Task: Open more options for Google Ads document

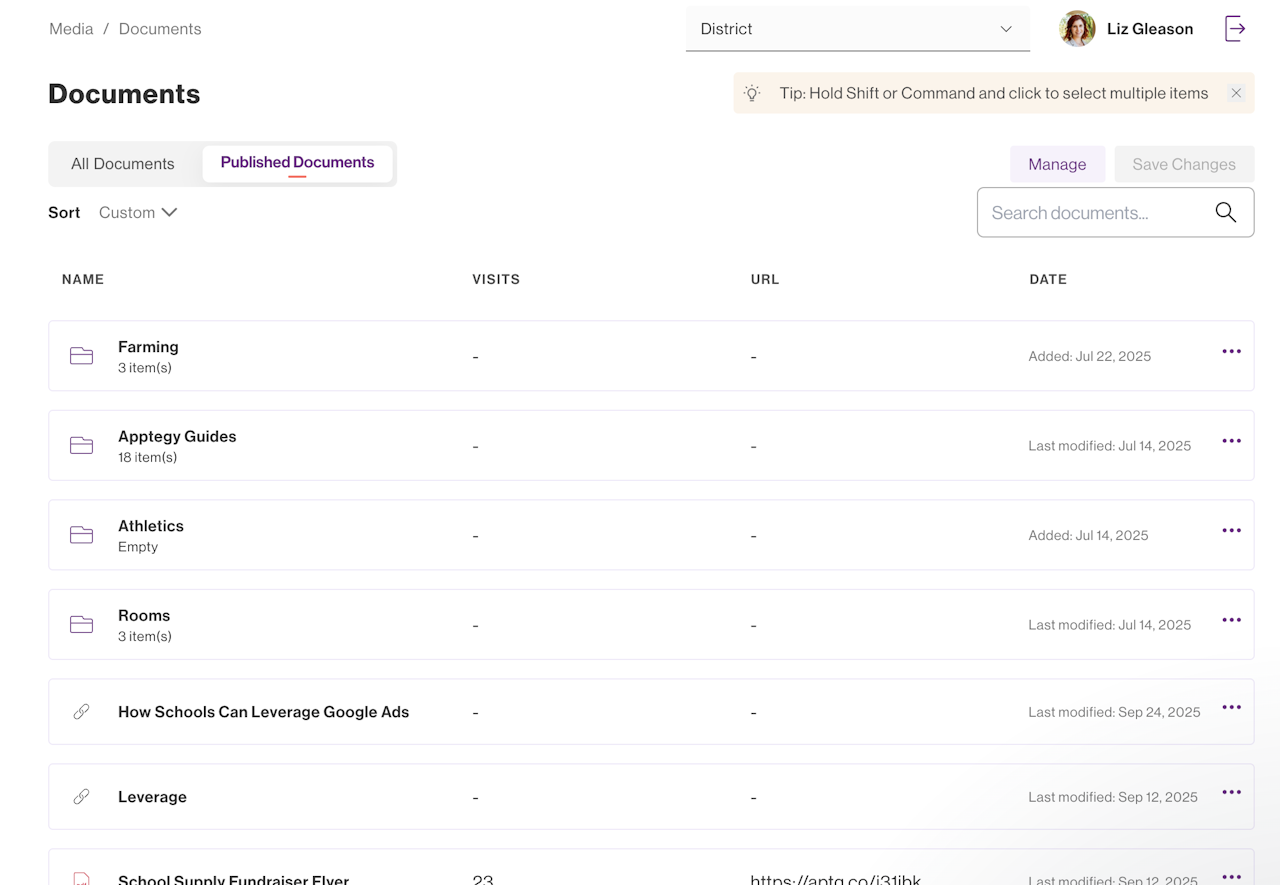Action: 1231,708
